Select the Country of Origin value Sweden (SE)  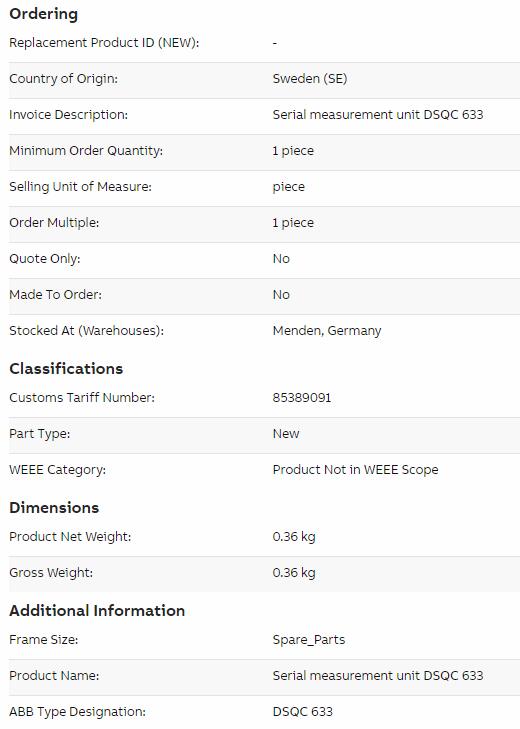tap(310, 79)
